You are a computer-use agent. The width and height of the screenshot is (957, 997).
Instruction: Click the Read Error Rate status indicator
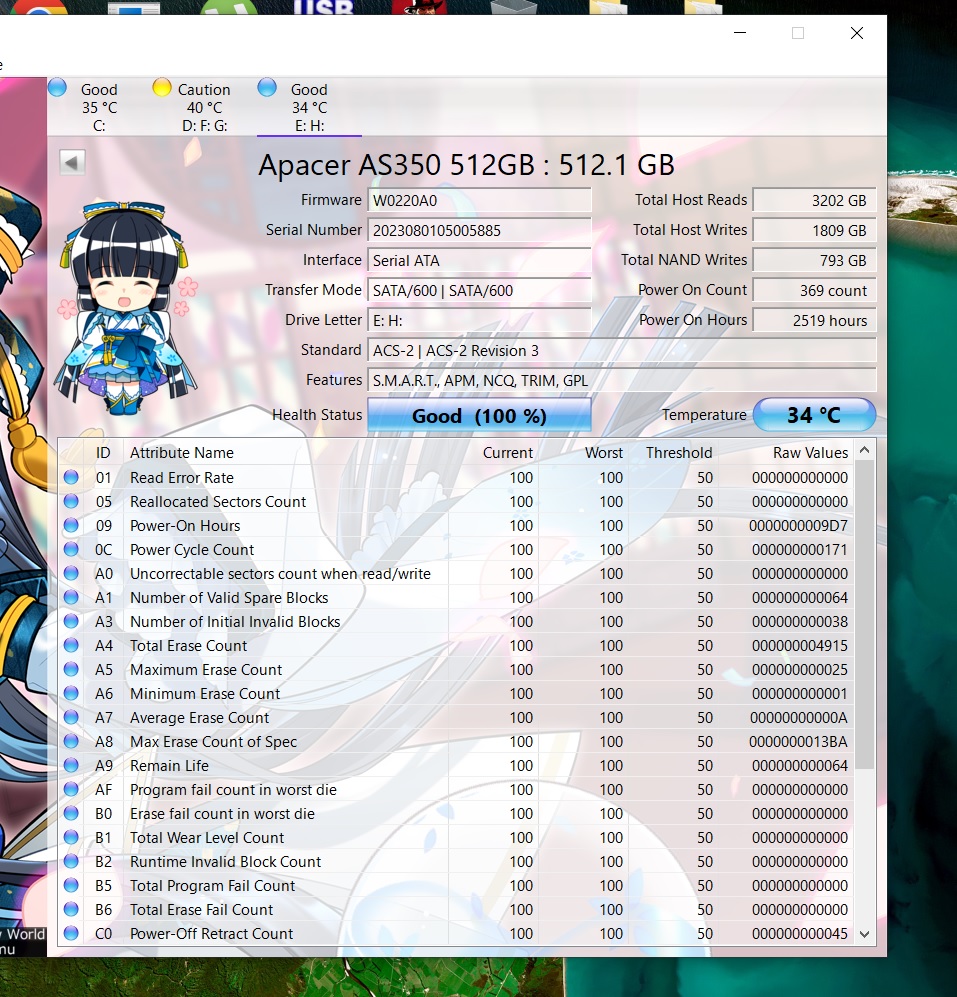click(x=71, y=477)
